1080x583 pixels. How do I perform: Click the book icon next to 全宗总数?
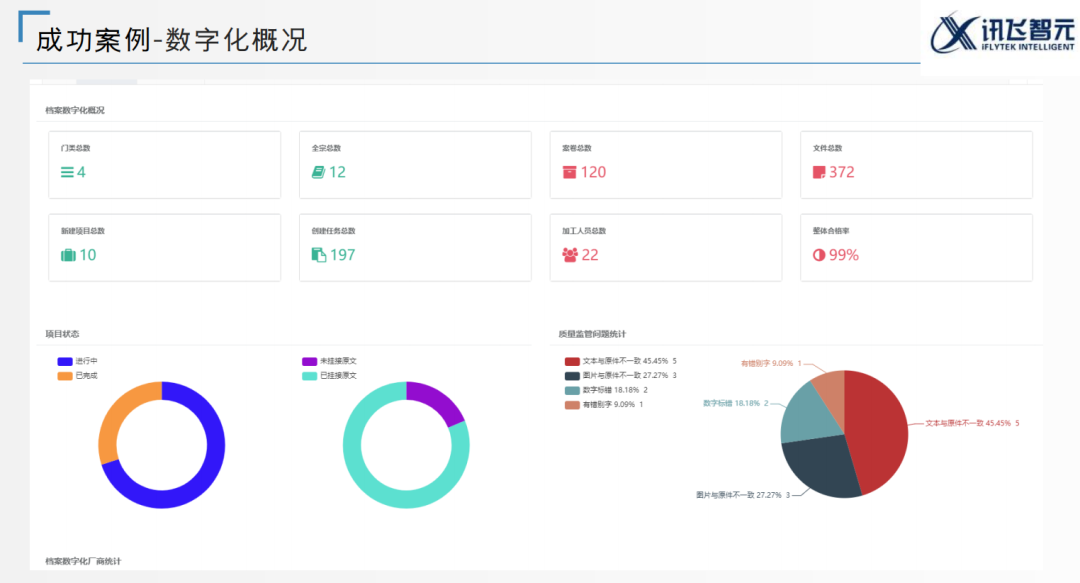(318, 172)
